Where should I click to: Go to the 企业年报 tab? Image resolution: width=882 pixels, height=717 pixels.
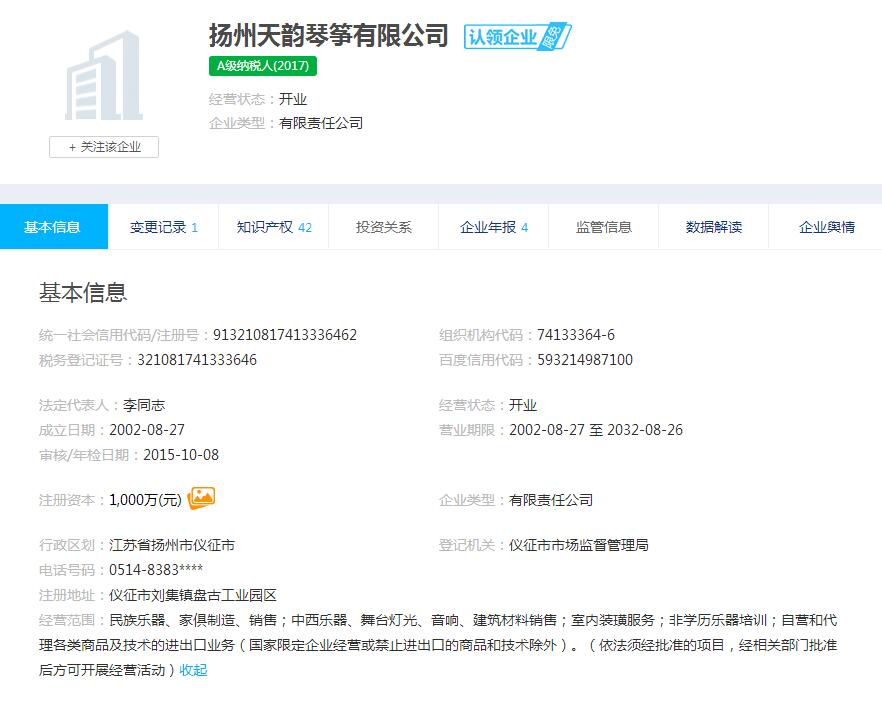pos(493,227)
